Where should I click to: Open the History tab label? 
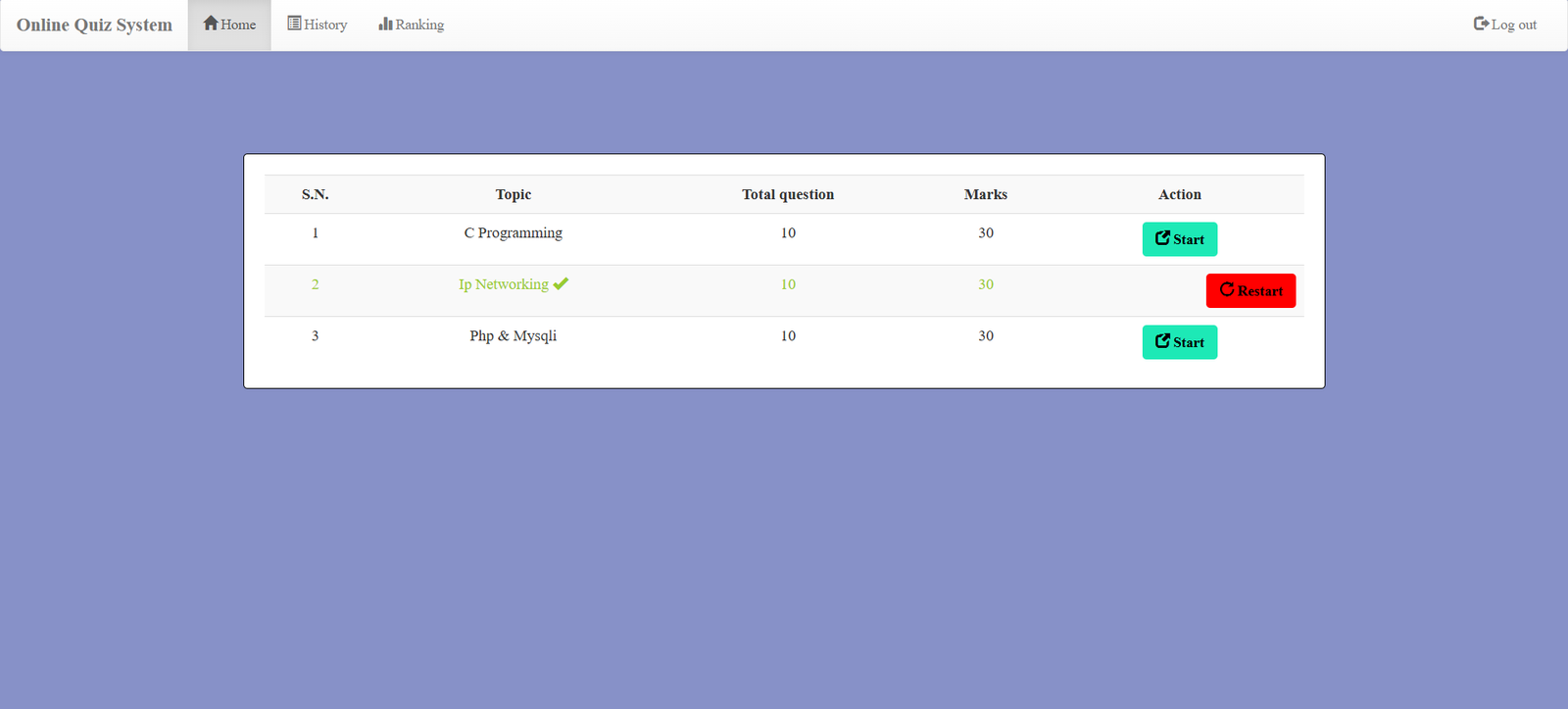pos(325,25)
